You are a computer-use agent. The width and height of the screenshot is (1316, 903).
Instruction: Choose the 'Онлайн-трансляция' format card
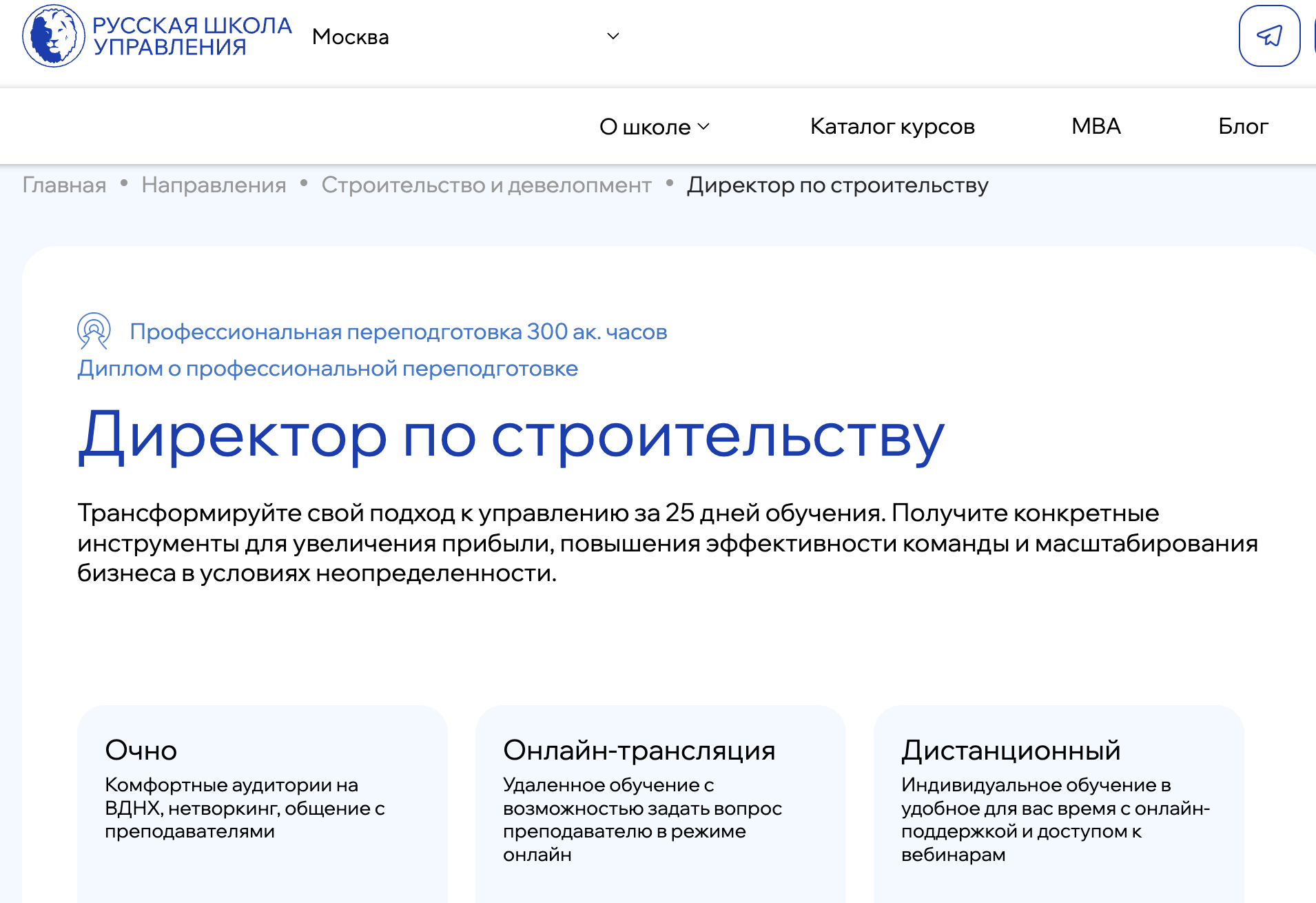point(660,800)
